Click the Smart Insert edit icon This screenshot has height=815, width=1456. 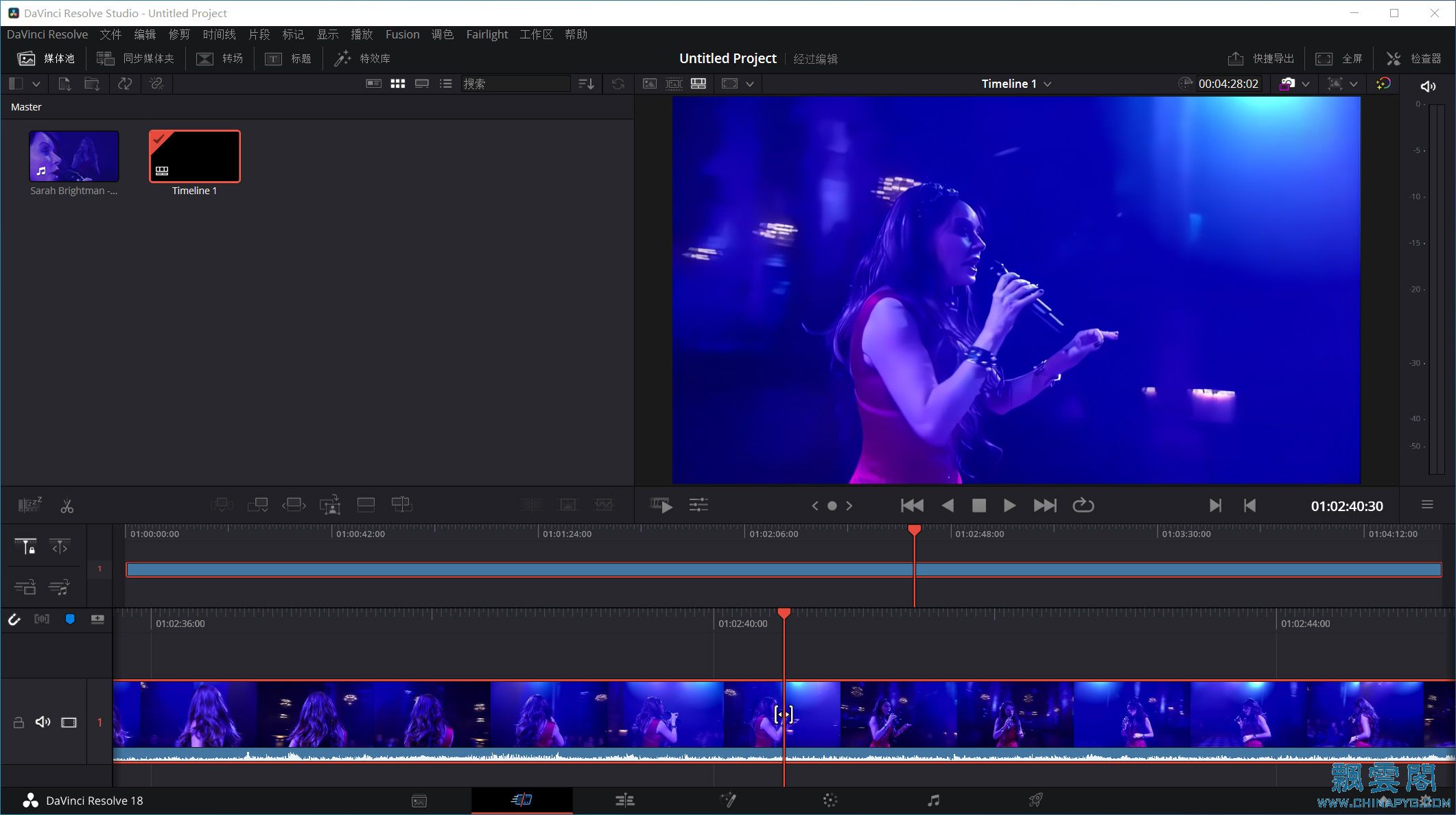[x=222, y=505]
